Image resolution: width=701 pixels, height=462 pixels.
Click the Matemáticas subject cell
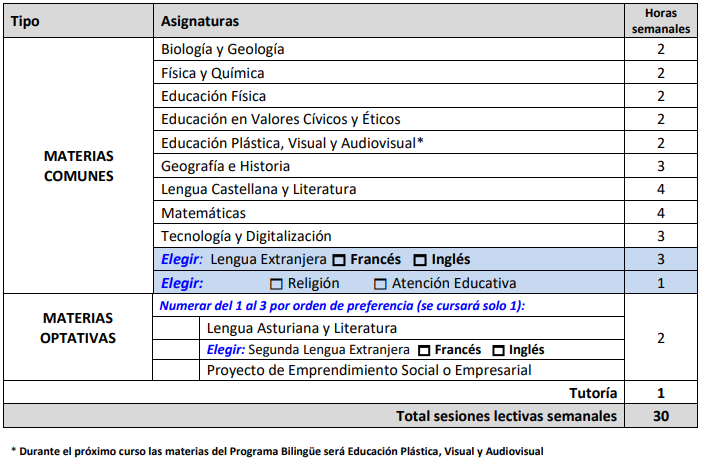pyautogui.click(x=203, y=213)
